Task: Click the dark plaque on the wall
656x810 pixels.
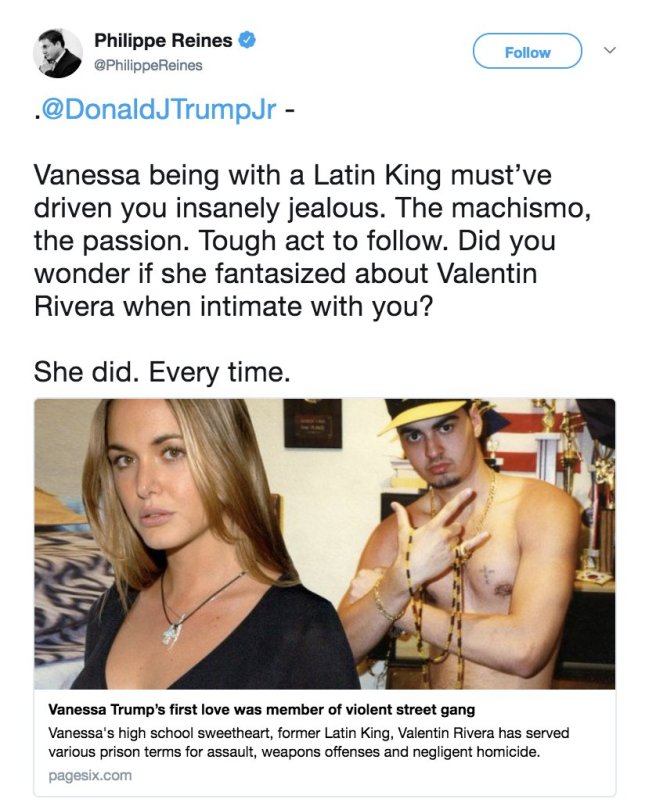Action: (311, 423)
